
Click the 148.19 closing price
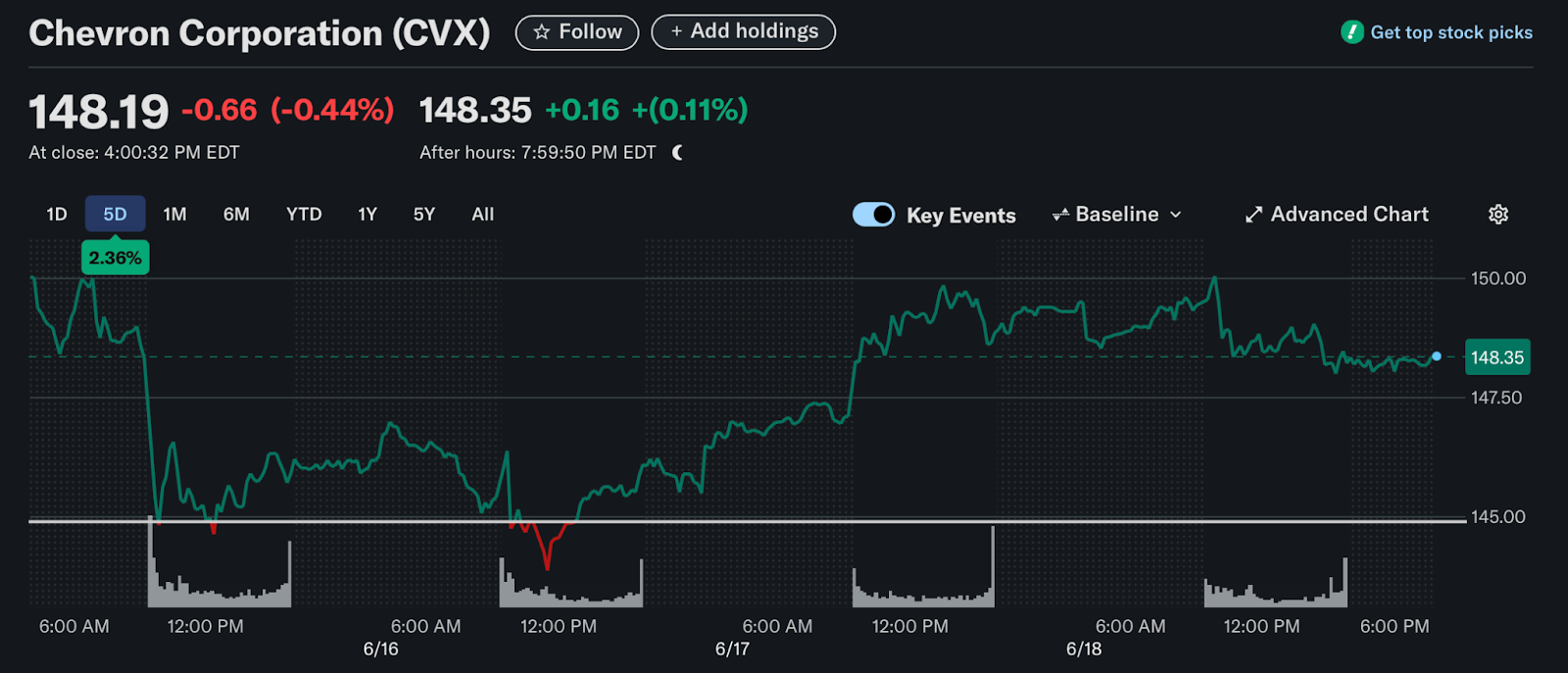tap(99, 112)
